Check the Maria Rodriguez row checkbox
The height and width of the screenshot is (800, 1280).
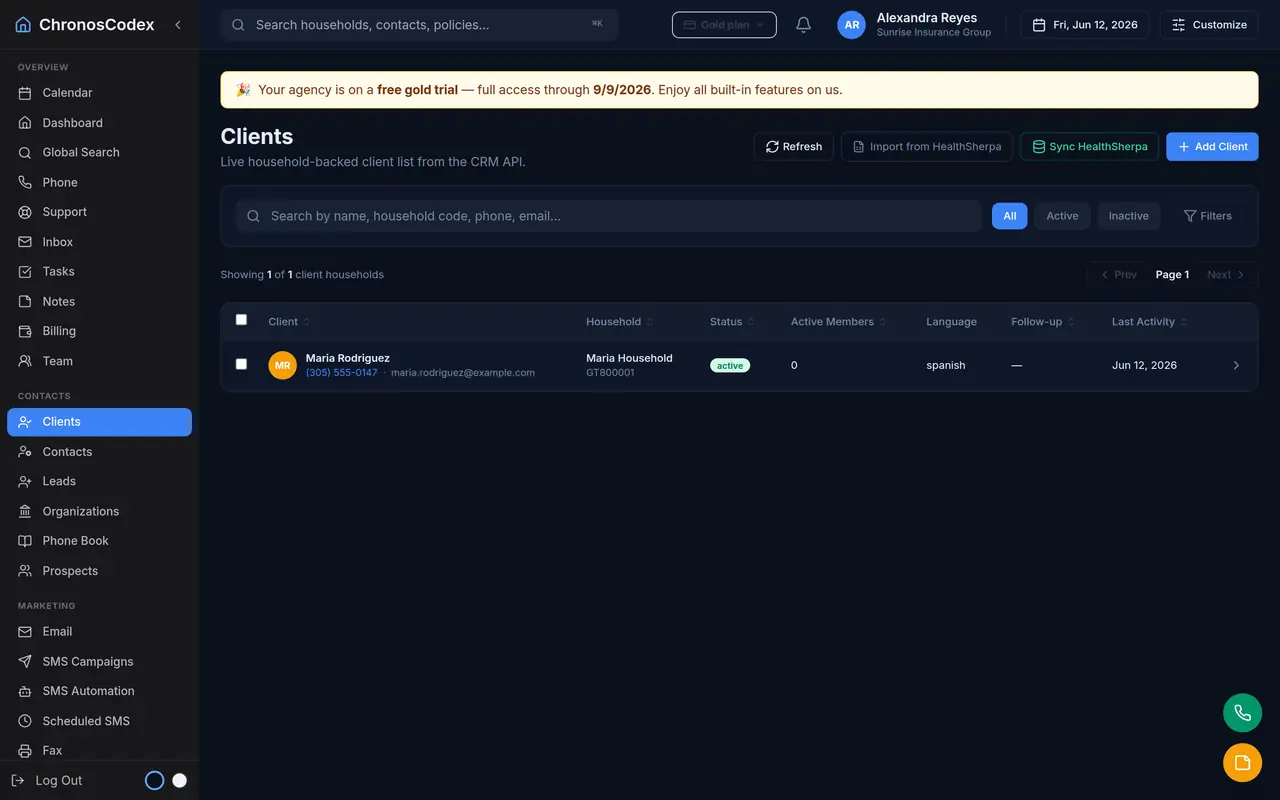click(241, 364)
